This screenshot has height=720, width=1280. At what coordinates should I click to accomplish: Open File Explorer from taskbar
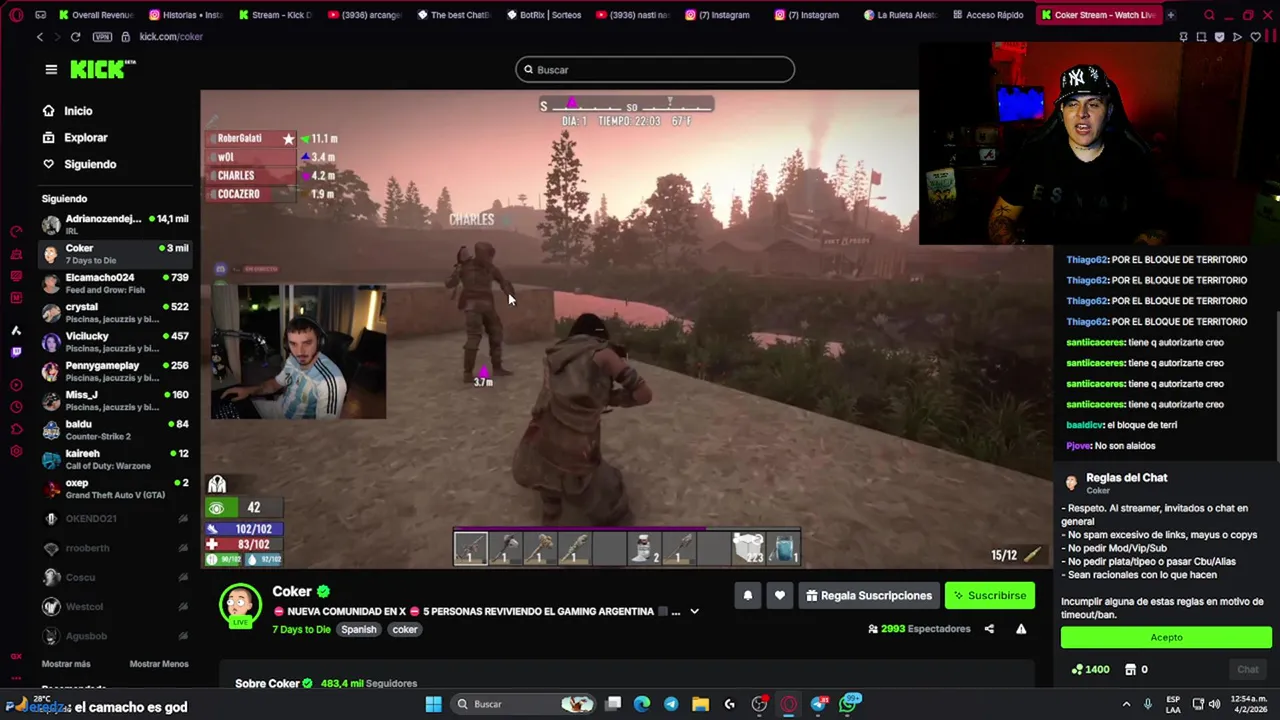[700, 704]
